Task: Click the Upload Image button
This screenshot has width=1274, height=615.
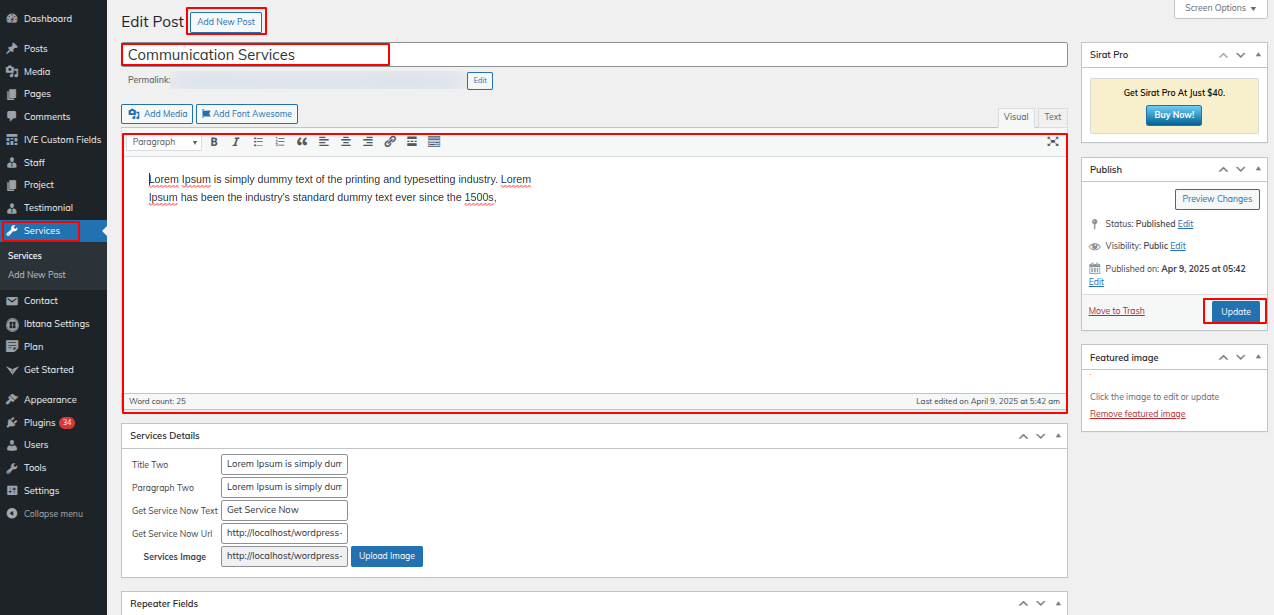Action: [387, 556]
